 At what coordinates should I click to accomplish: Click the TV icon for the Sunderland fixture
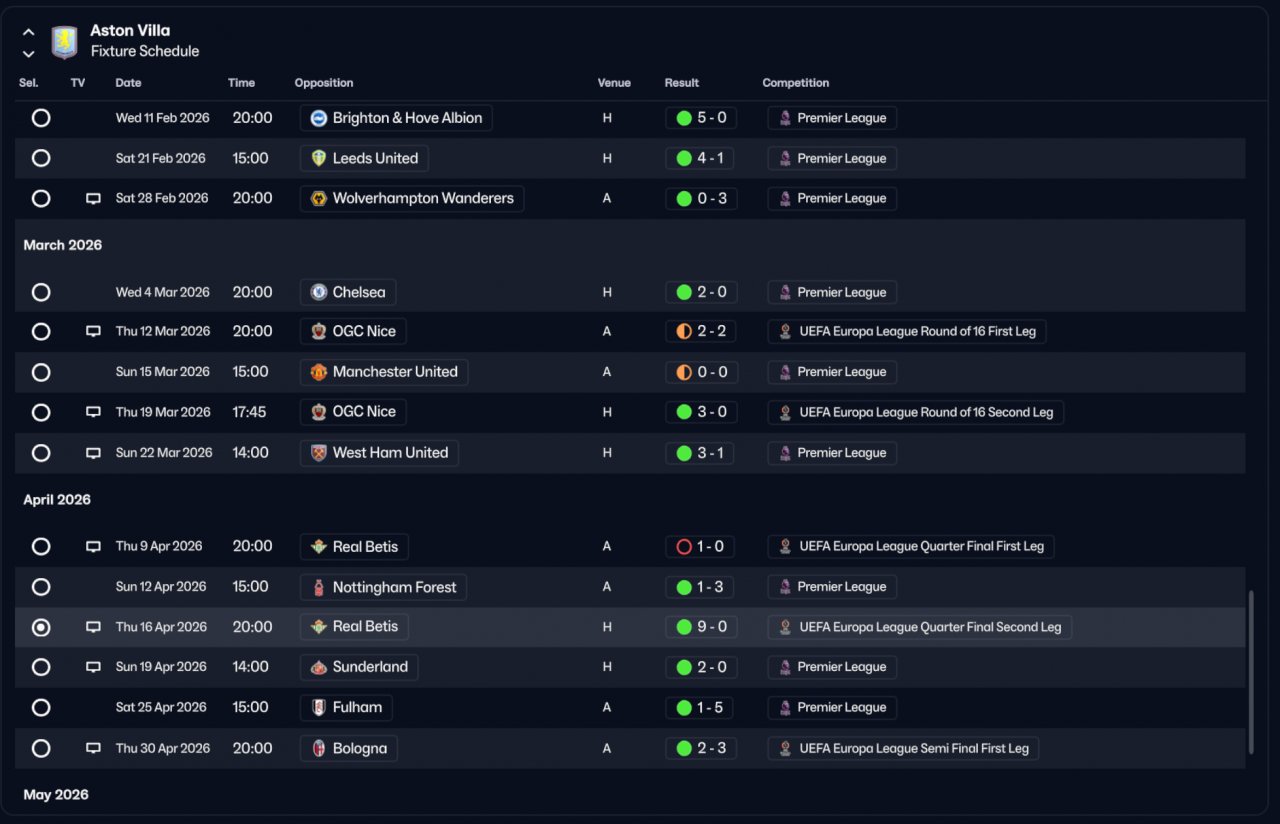click(x=93, y=667)
